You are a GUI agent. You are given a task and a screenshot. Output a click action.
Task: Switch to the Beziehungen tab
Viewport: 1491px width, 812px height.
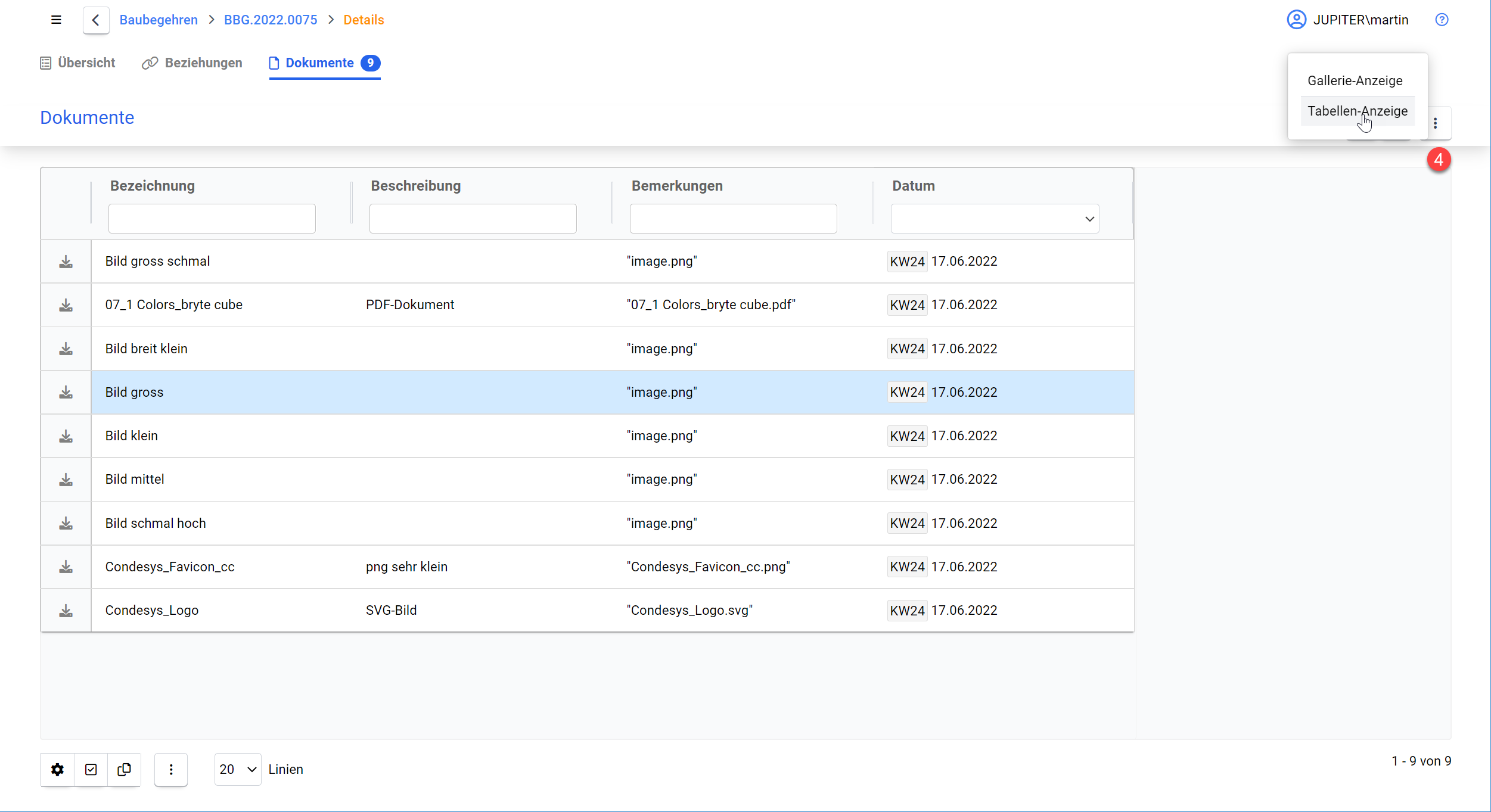coord(192,63)
